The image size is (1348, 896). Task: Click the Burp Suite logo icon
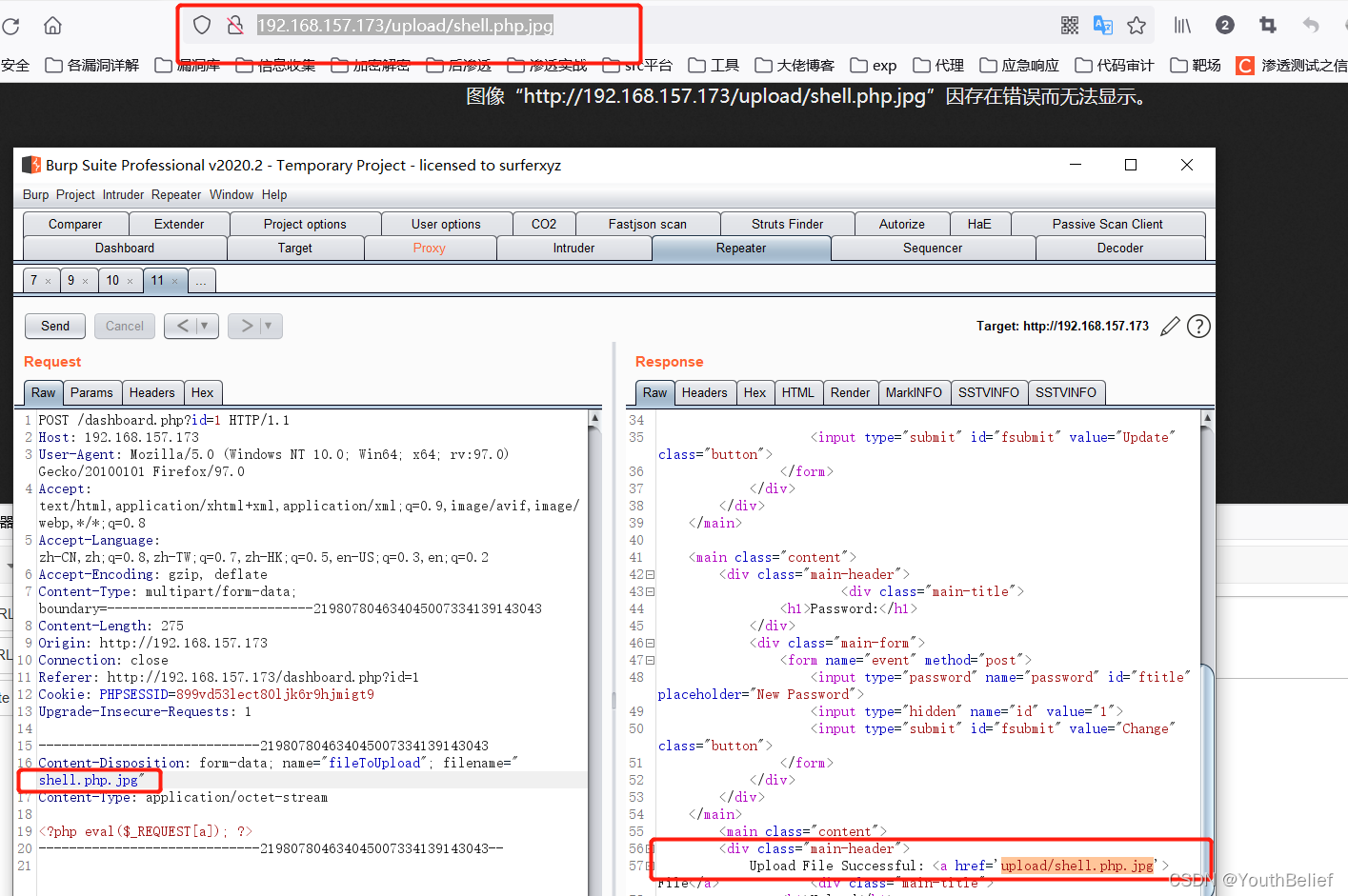click(x=31, y=165)
